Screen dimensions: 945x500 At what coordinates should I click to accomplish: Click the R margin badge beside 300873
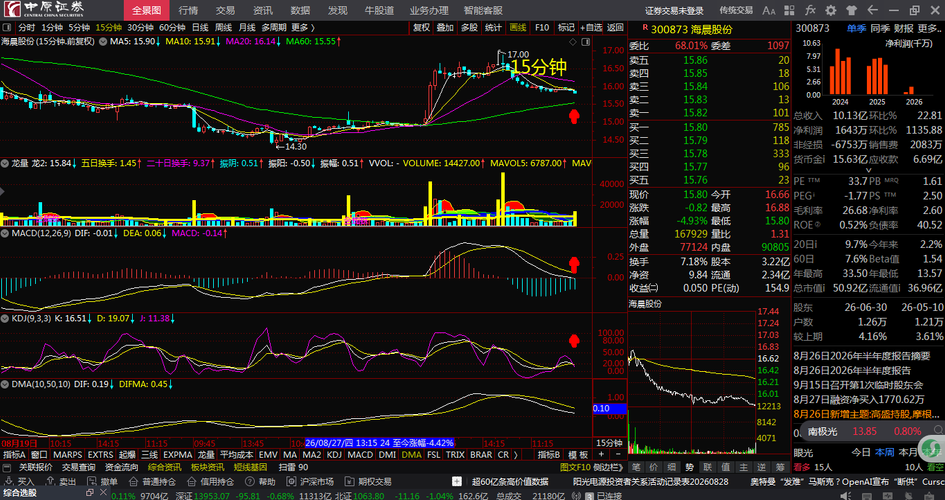[x=644, y=28]
